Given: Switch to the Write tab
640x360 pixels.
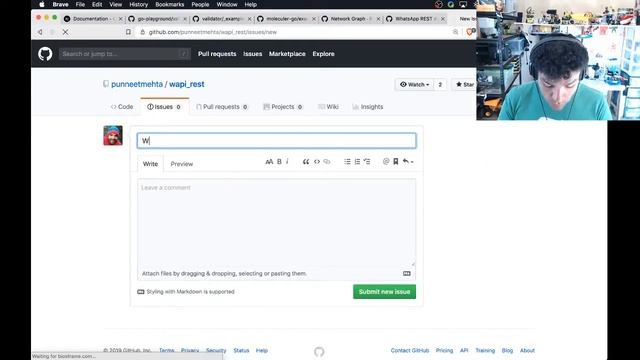Looking at the screenshot, I should click(x=150, y=164).
